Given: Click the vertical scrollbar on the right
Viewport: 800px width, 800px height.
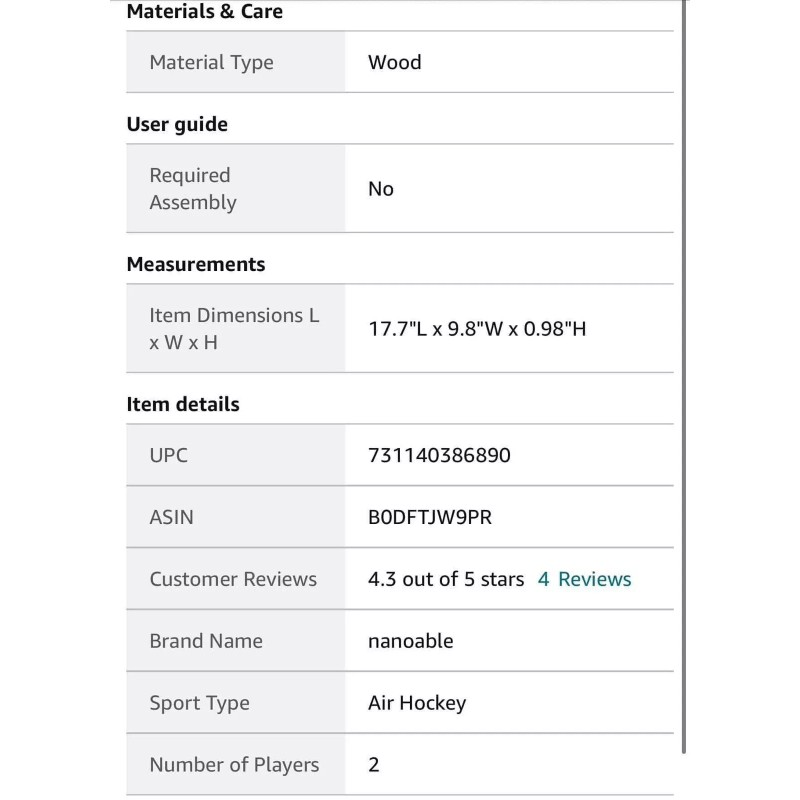Looking at the screenshot, I should 684,380.
